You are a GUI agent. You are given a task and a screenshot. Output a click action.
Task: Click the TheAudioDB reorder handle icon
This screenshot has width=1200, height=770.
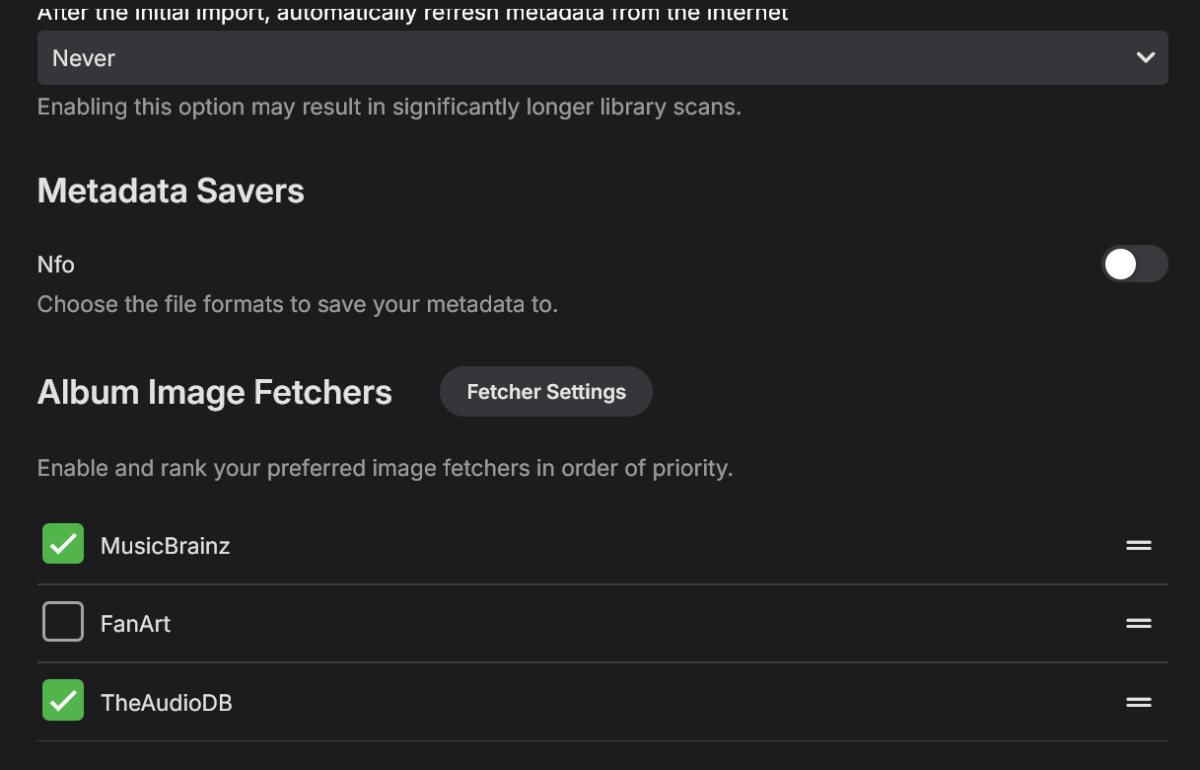click(1139, 702)
